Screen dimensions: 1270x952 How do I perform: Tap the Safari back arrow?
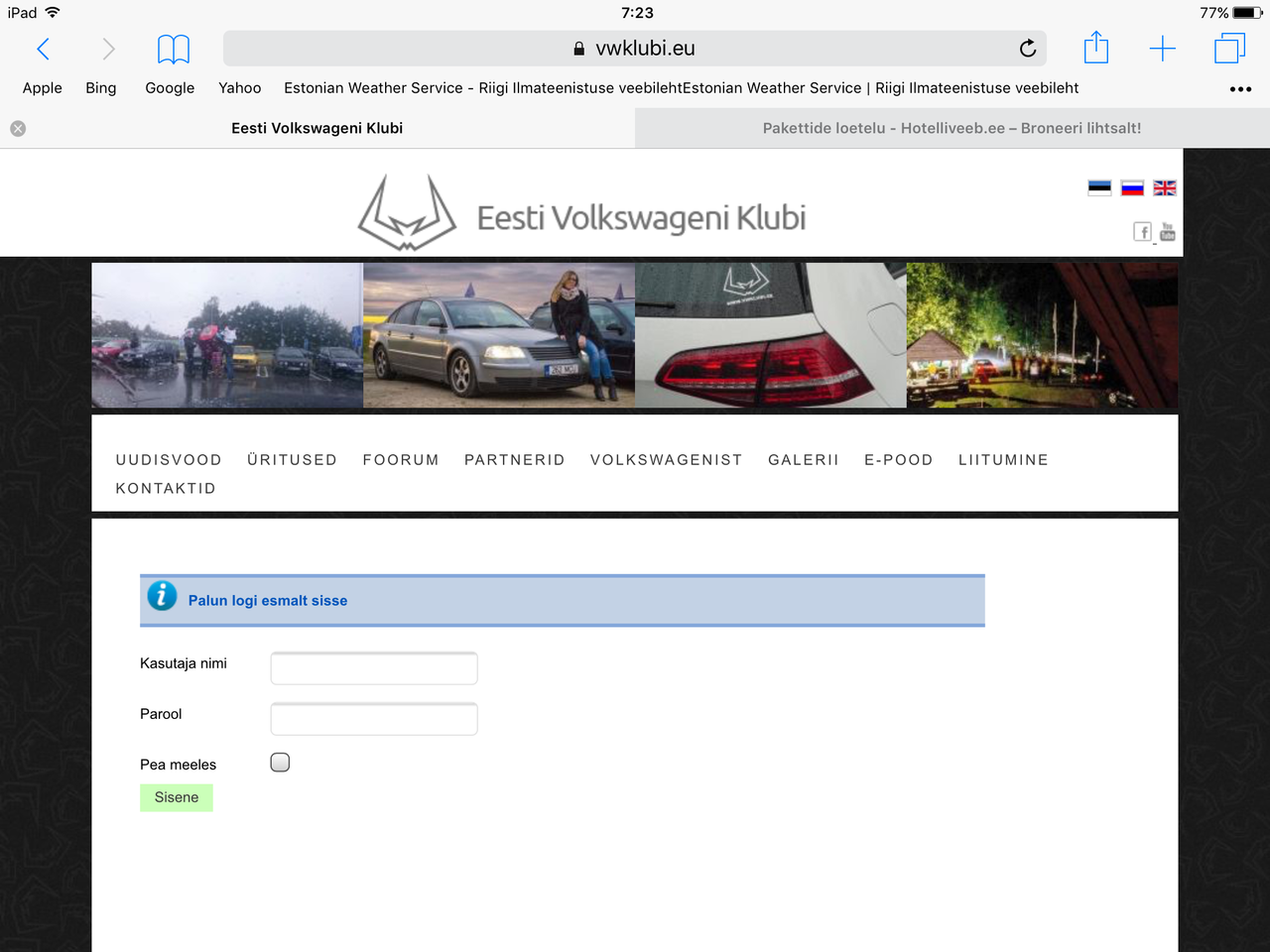[x=43, y=49]
